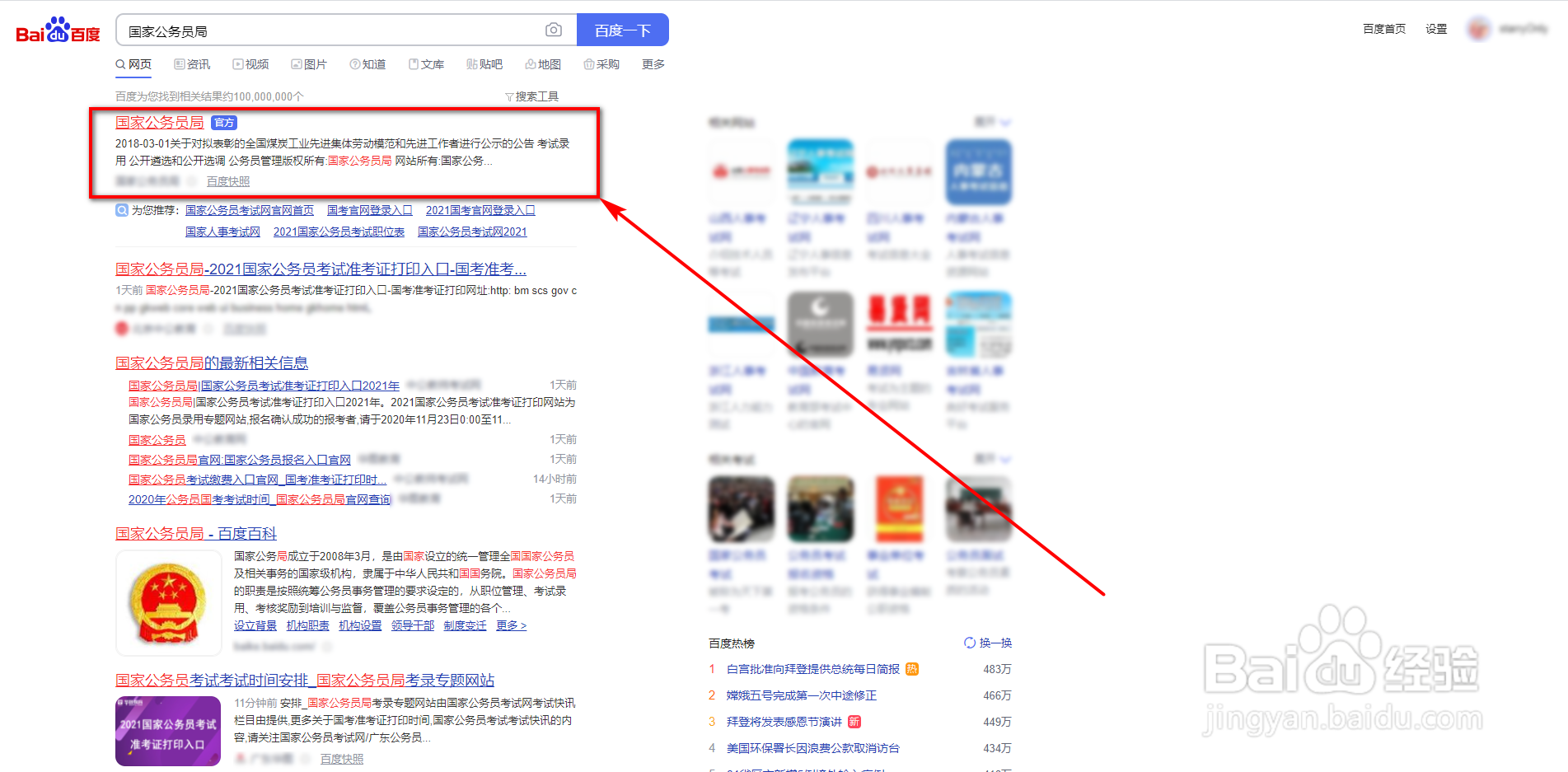Open the 文库 tab
1568x772 pixels.
coord(426,64)
